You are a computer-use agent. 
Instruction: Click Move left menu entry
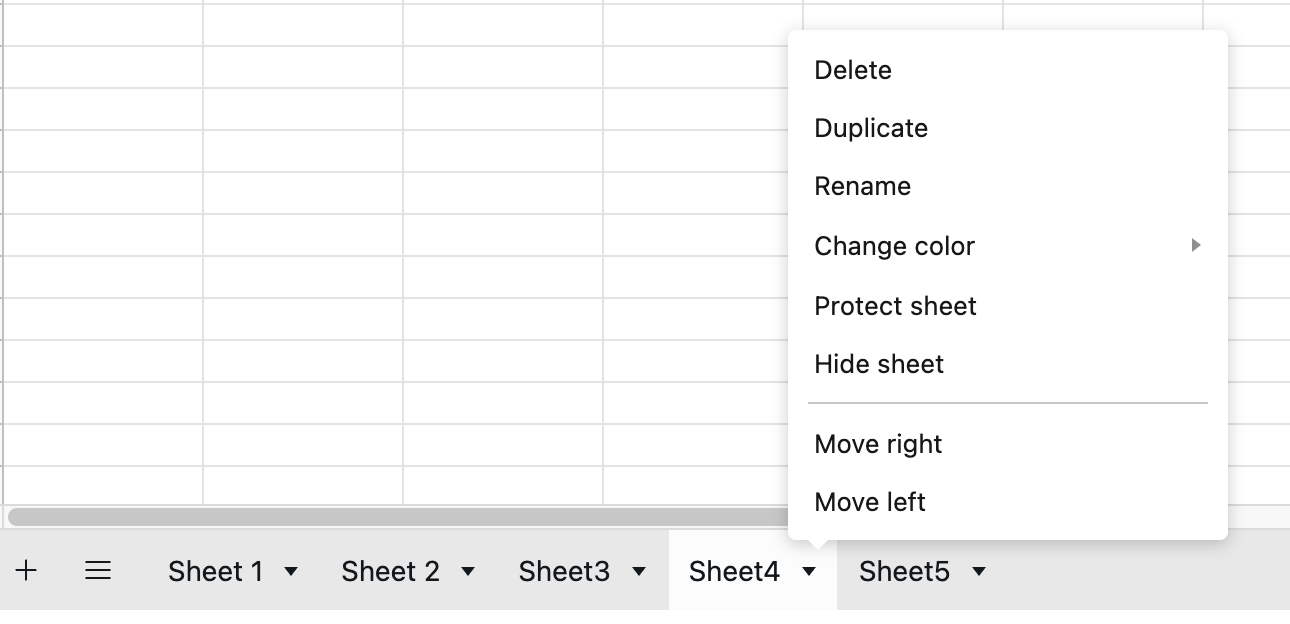coord(870,502)
